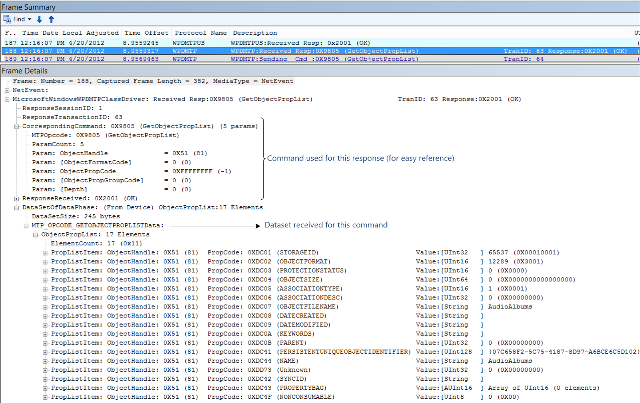Select the ResponseTransactionID: 63 line
The height and width of the screenshot is (403, 640).
(72, 117)
